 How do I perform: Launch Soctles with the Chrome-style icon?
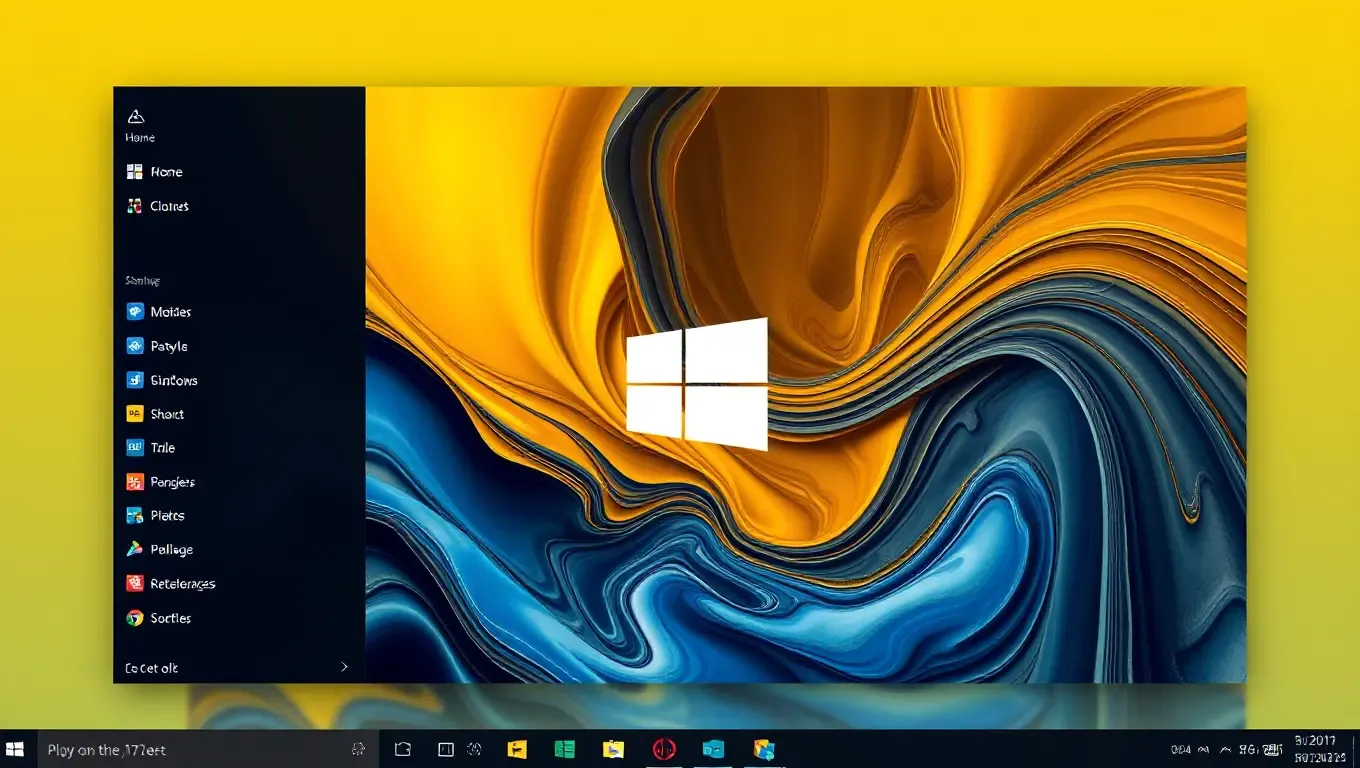coord(158,618)
